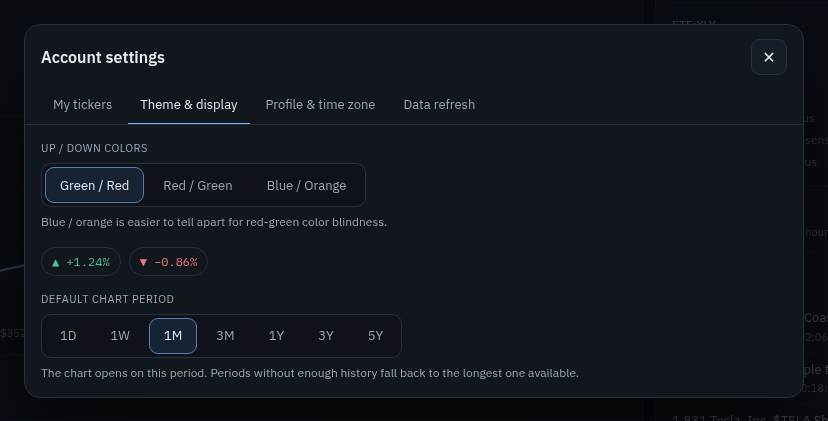Go to the Data refresh tab
Viewport: 828px width, 421px height.
pyautogui.click(x=439, y=105)
